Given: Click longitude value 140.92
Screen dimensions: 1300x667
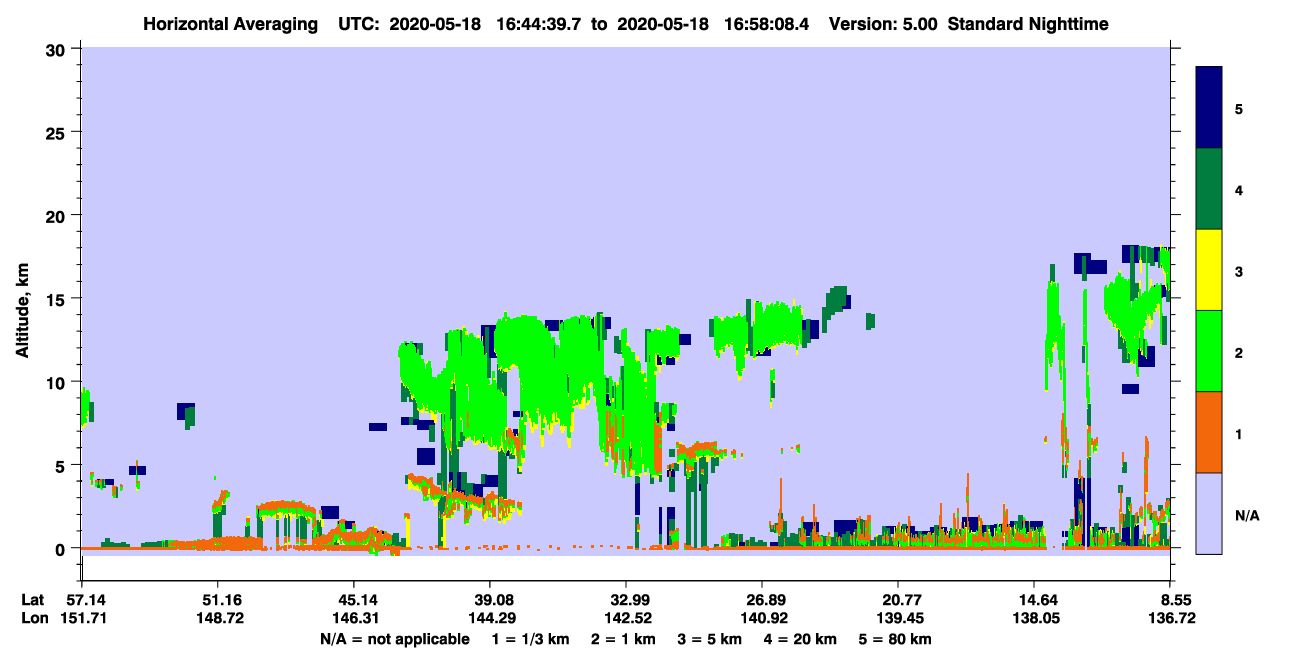Looking at the screenshot, I should [762, 618].
